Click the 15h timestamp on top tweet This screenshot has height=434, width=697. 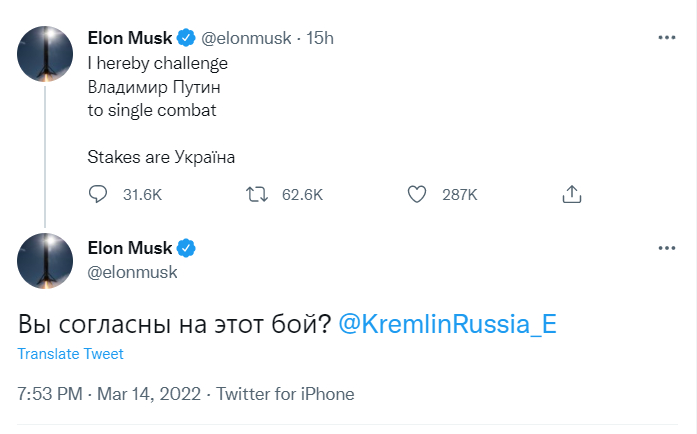point(321,38)
